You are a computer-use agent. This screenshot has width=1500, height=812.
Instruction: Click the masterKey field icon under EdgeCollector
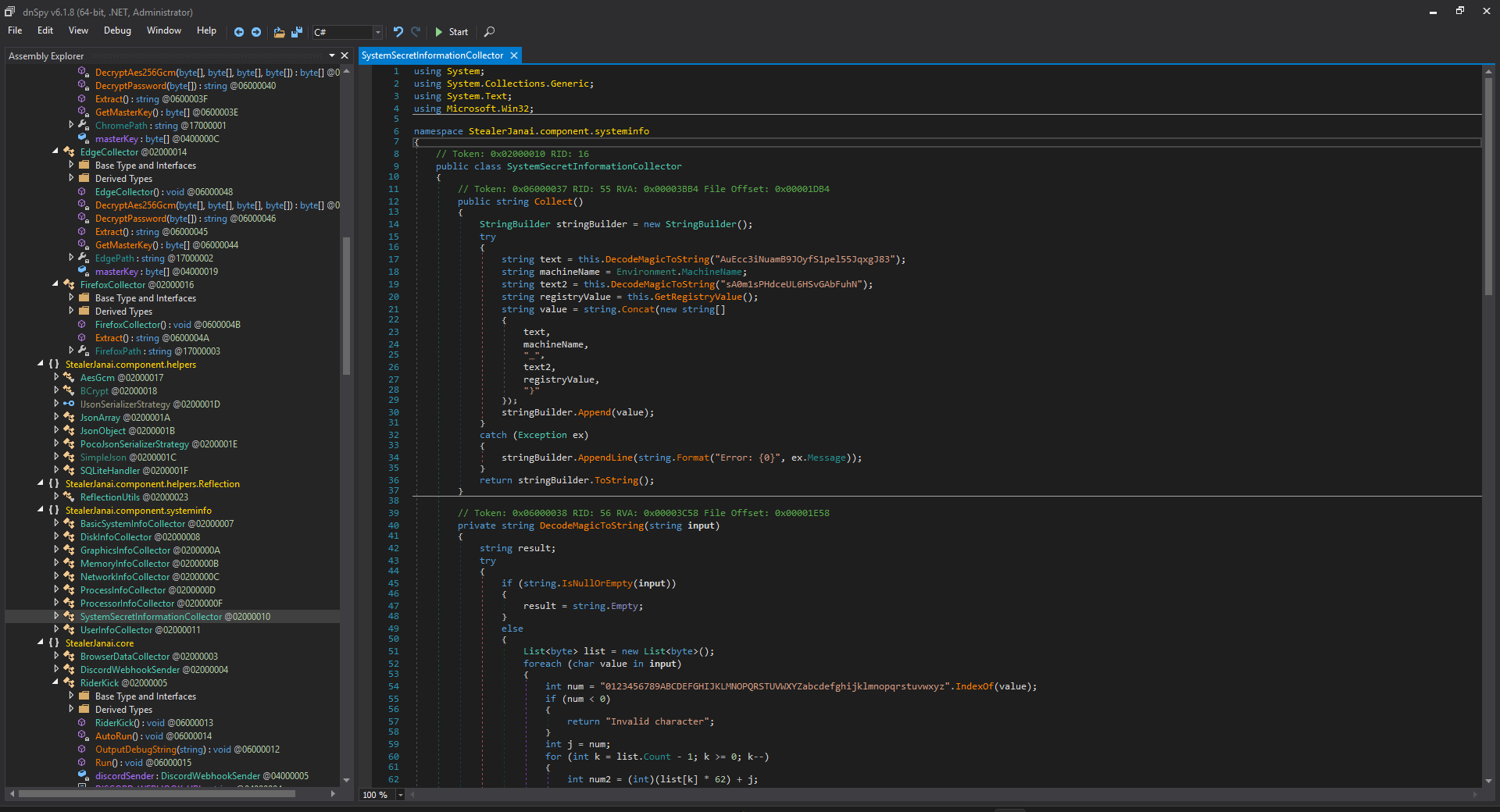[x=84, y=272]
